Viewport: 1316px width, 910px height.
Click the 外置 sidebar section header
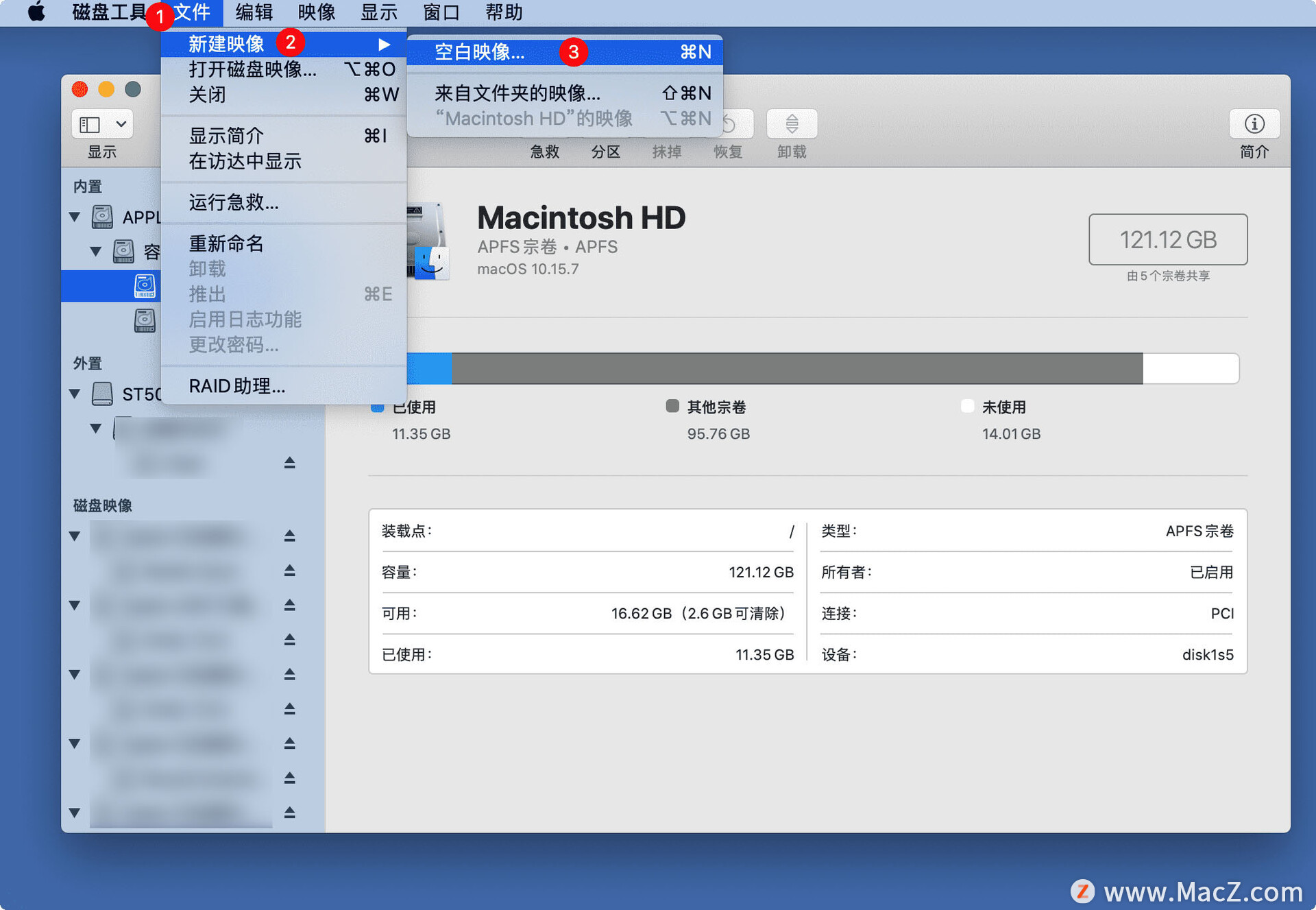coord(88,363)
